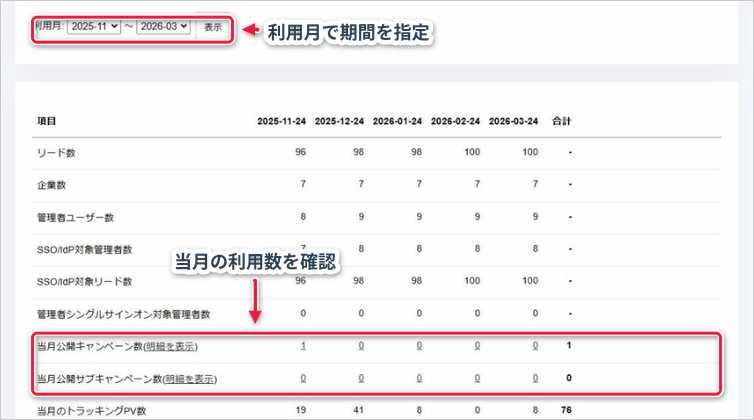
Task: Click the SSO/IdP対象リード数 row label
Action: (85, 282)
